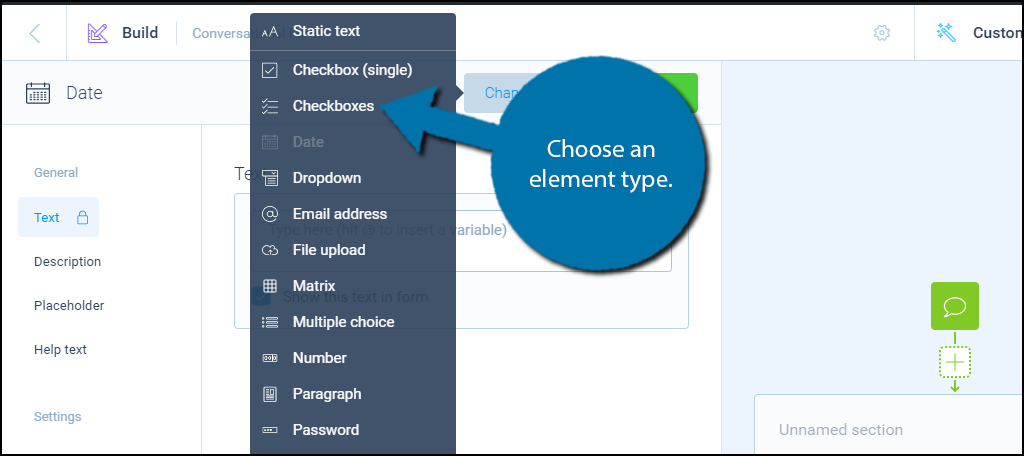Click the dashed plus add-element button
Viewport: 1024px width, 456px height.
(x=955, y=361)
